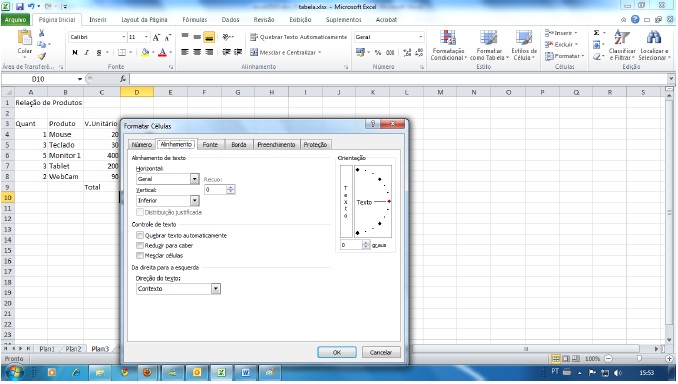Select the Plan2 sheet tab
This screenshot has height=384, width=678.
(x=74, y=349)
